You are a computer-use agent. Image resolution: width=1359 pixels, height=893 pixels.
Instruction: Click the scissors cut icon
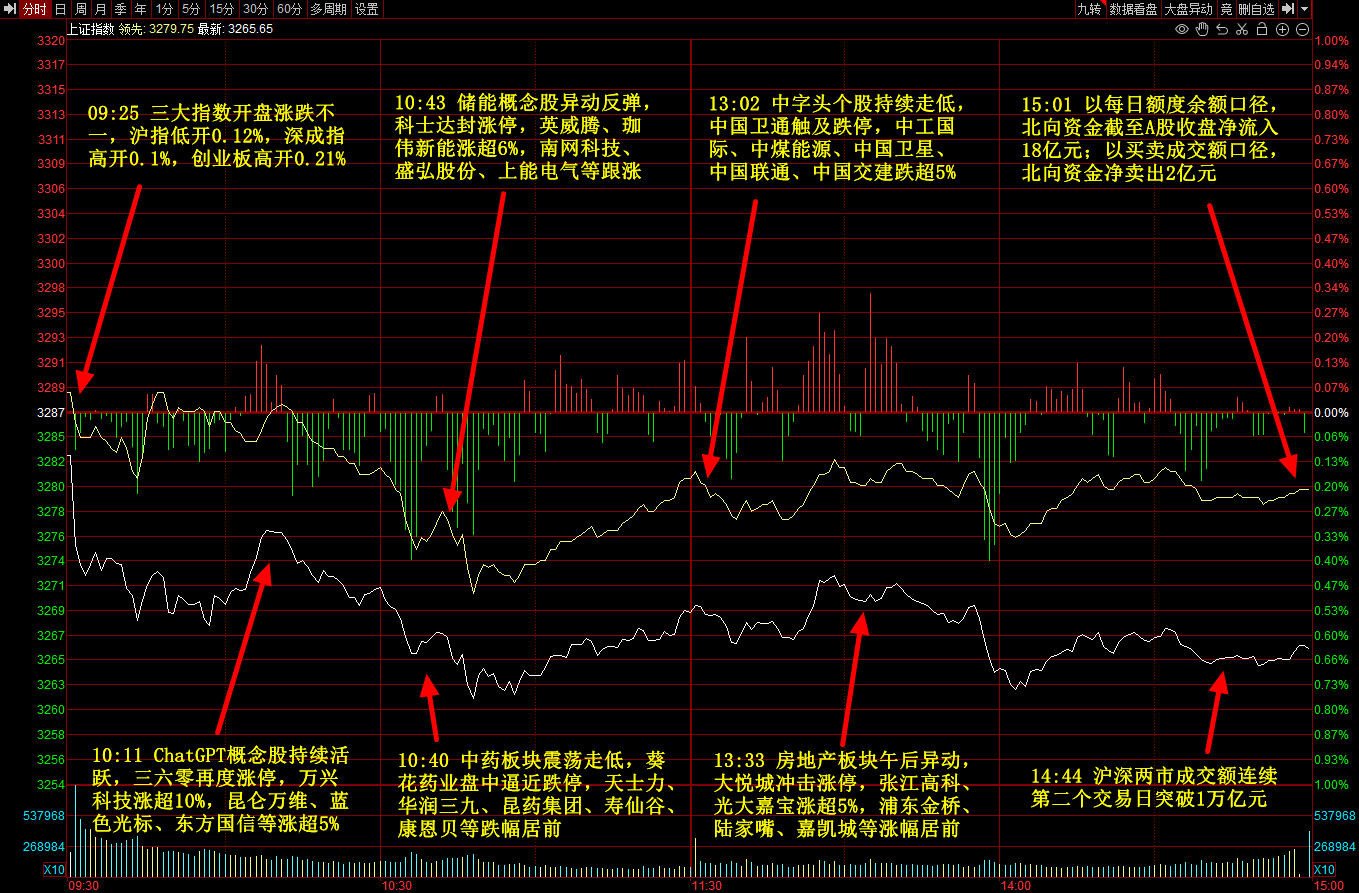coord(1242,29)
